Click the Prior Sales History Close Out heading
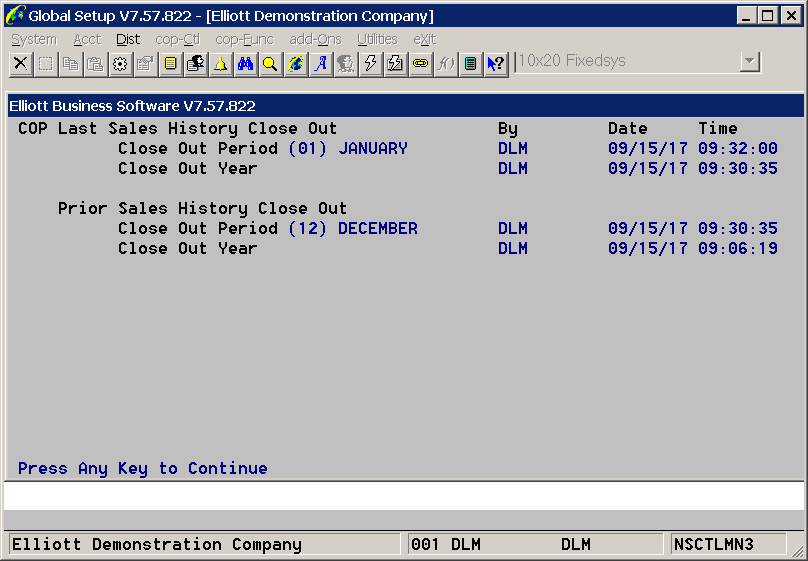The image size is (808, 561). click(x=202, y=208)
